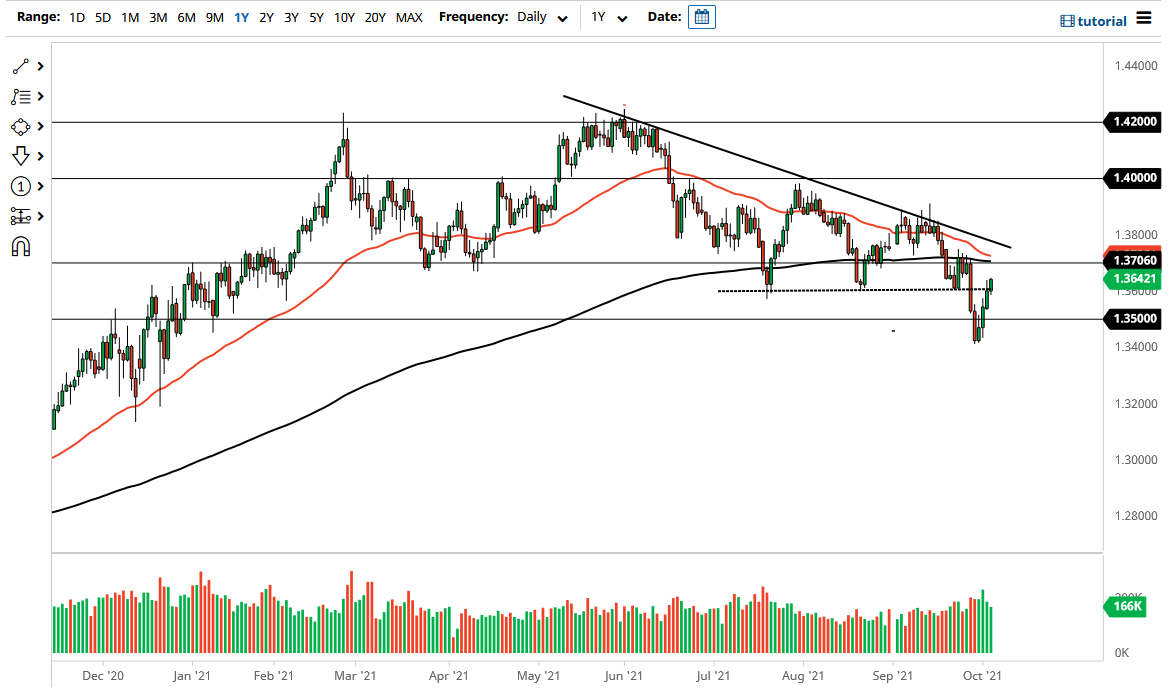Select the MAX range option

click(x=408, y=17)
